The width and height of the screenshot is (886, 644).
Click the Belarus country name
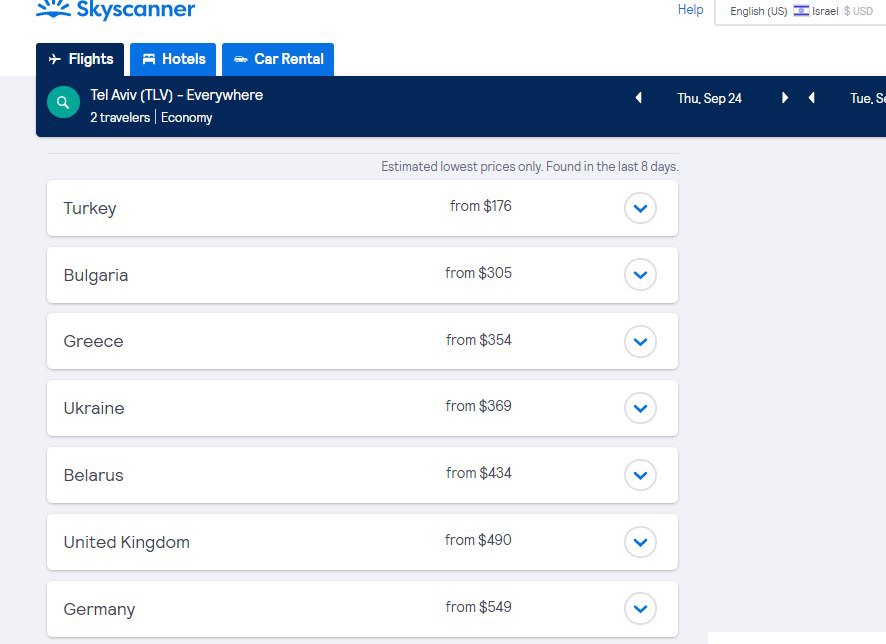click(x=93, y=475)
